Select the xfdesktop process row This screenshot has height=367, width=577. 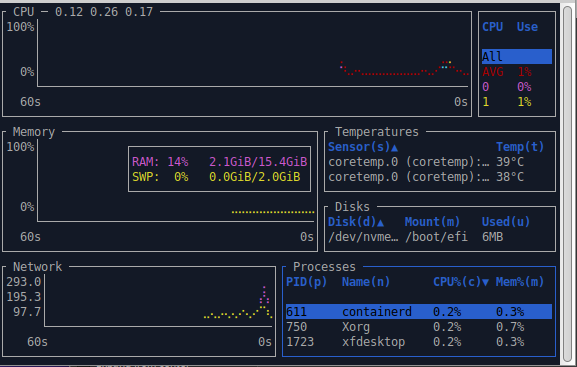(419, 342)
